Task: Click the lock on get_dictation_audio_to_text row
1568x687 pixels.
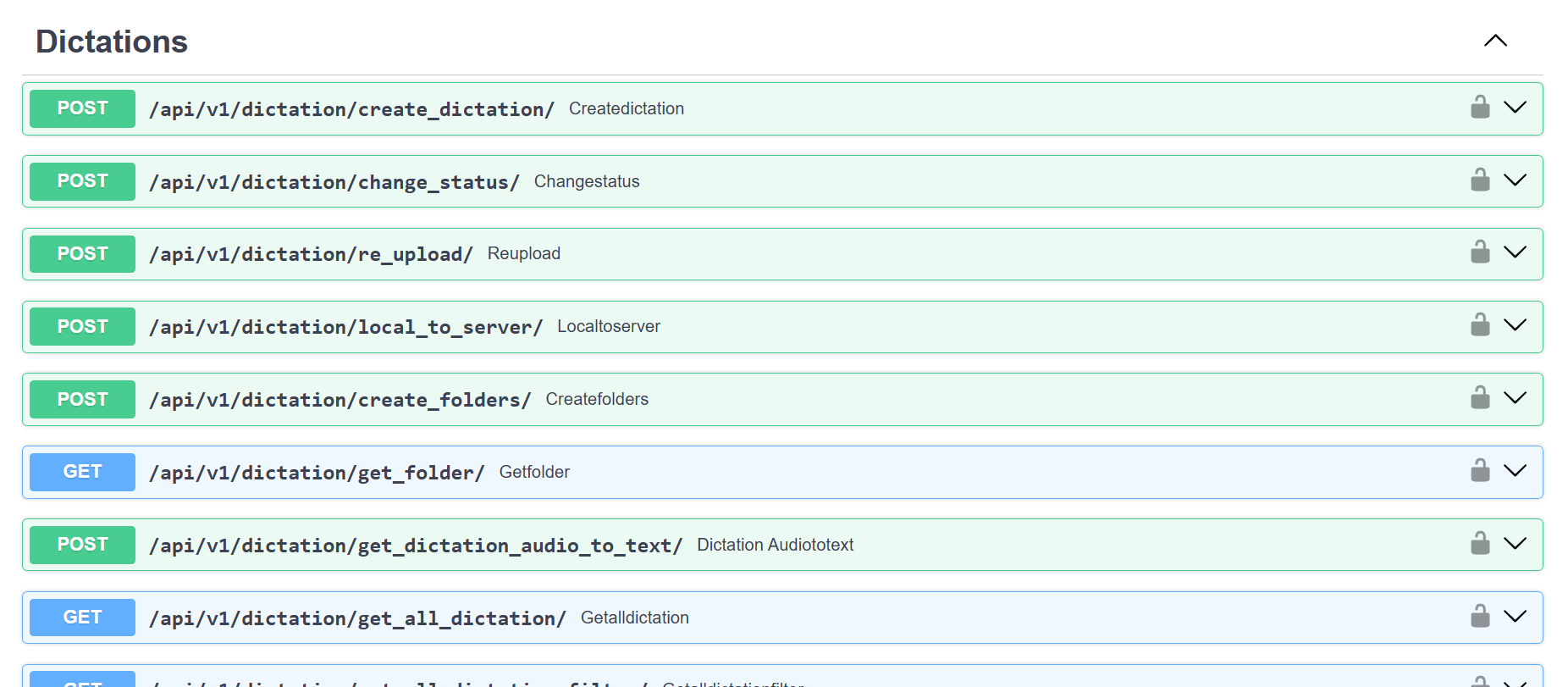Action: click(1480, 544)
